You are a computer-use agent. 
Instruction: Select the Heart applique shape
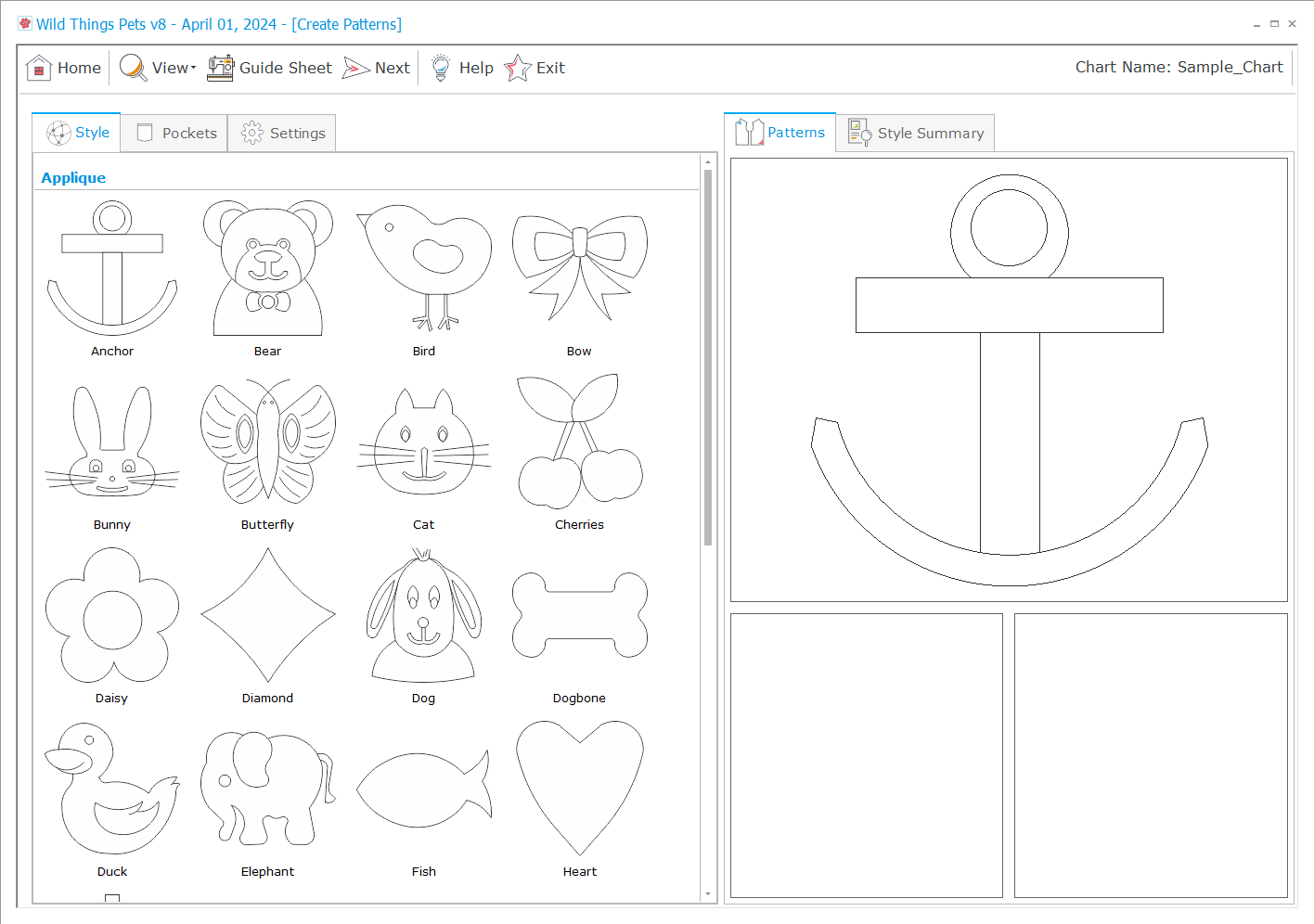[x=579, y=789]
